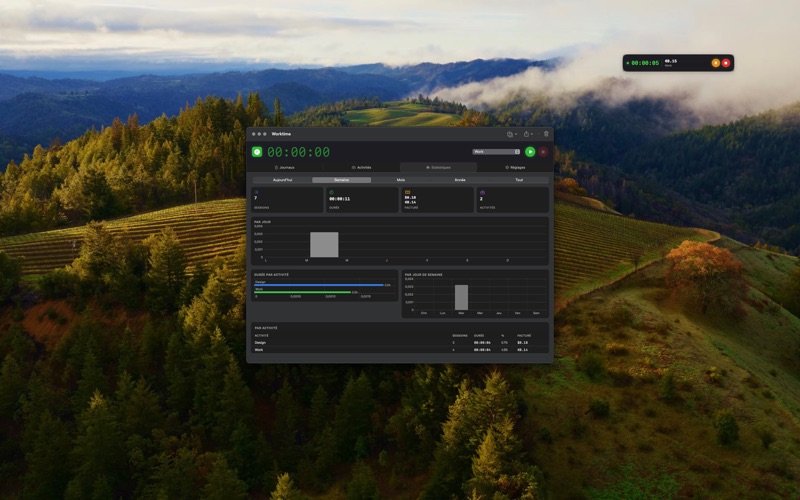Viewport: 800px width, 500px height.
Task: Click the blue Design duration bar
Action: click(319, 285)
